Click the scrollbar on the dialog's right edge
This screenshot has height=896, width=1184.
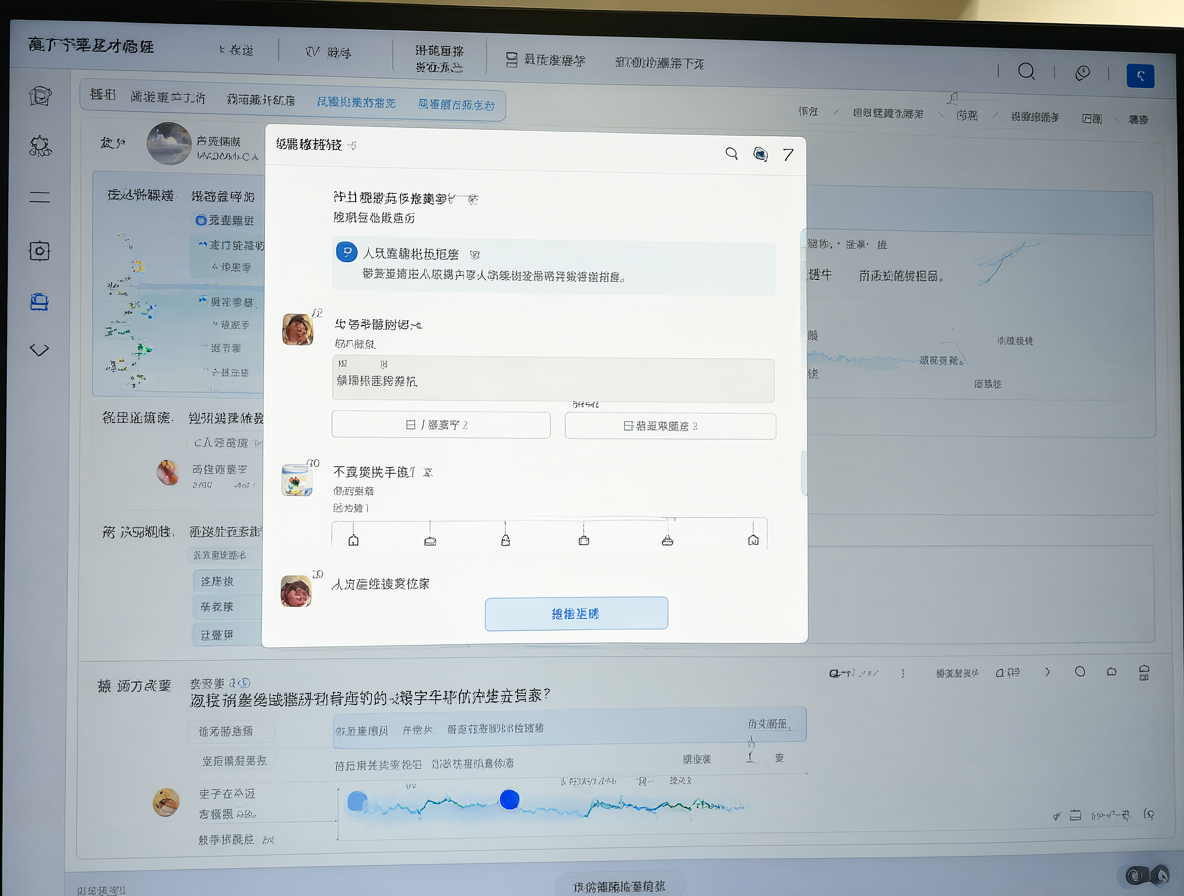pyautogui.click(x=803, y=473)
